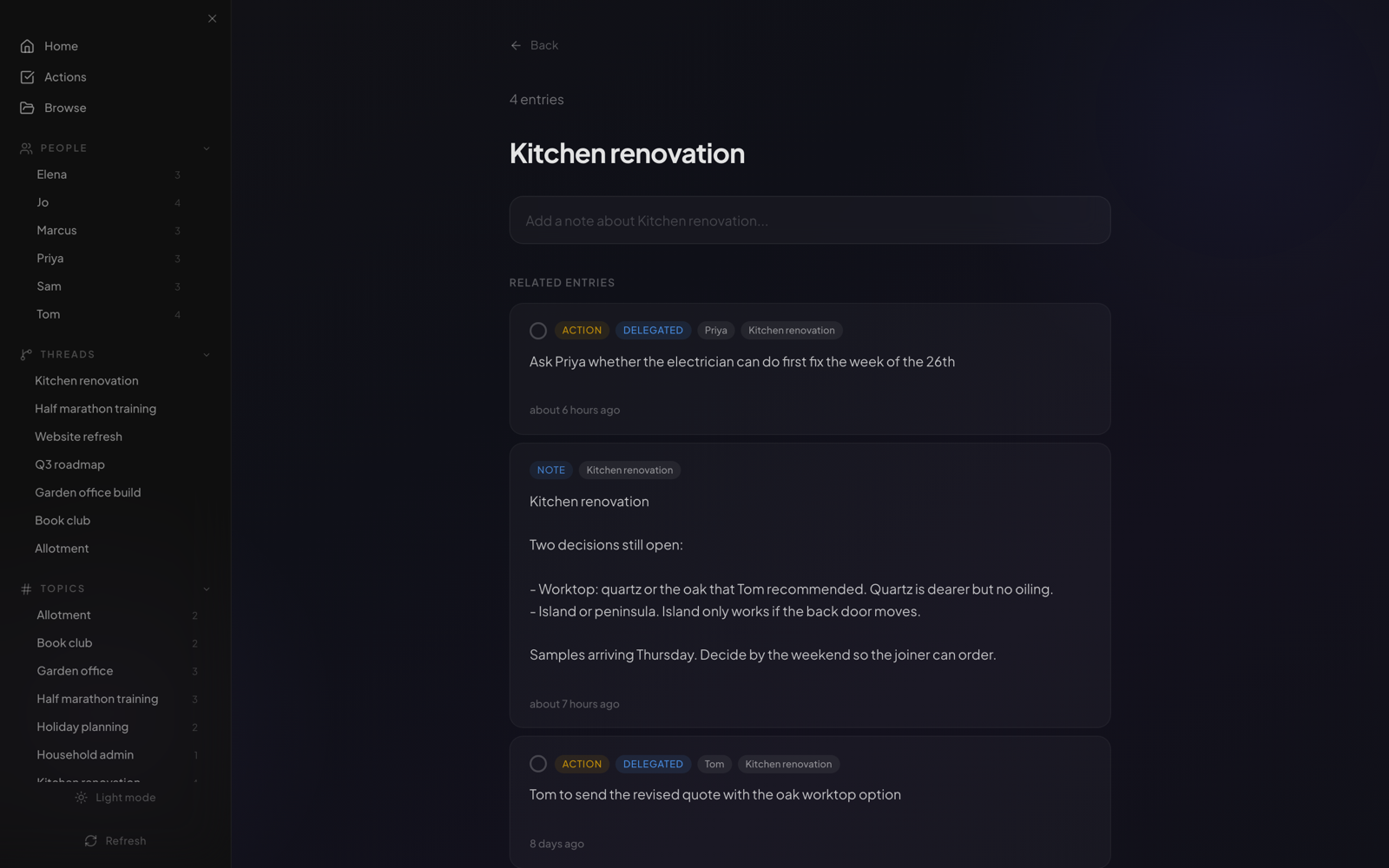This screenshot has height=868, width=1389.
Task: Select Marcus in the People list
Action: point(109,230)
